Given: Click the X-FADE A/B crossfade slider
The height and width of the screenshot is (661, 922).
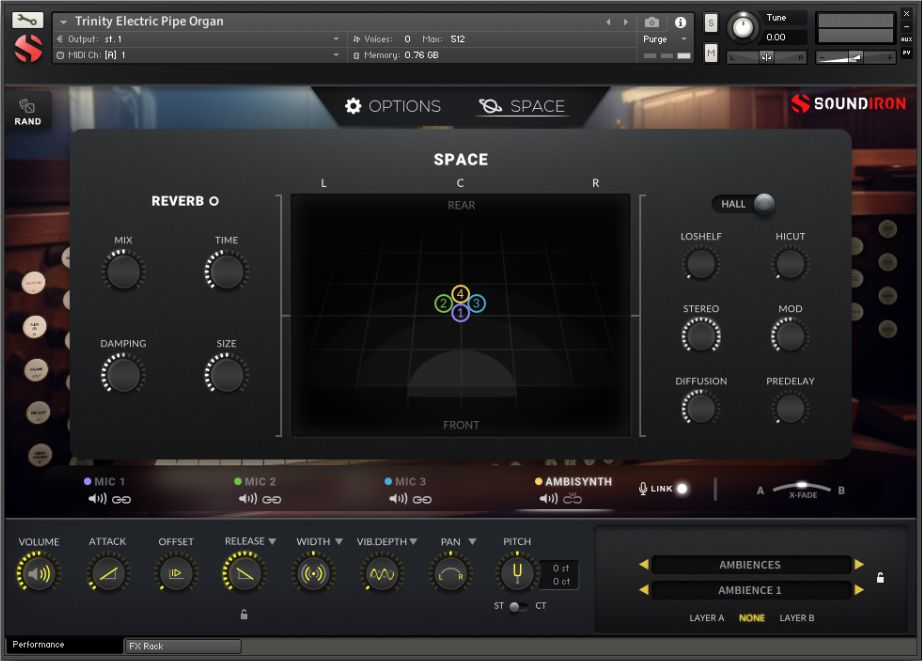Looking at the screenshot, I should [801, 489].
